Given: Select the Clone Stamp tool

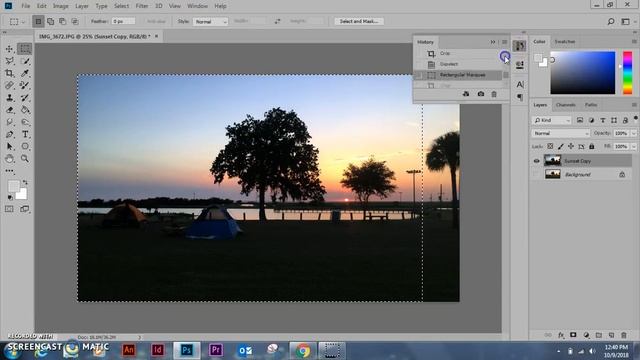Looking at the screenshot, I should pyautogui.click(x=9, y=98).
